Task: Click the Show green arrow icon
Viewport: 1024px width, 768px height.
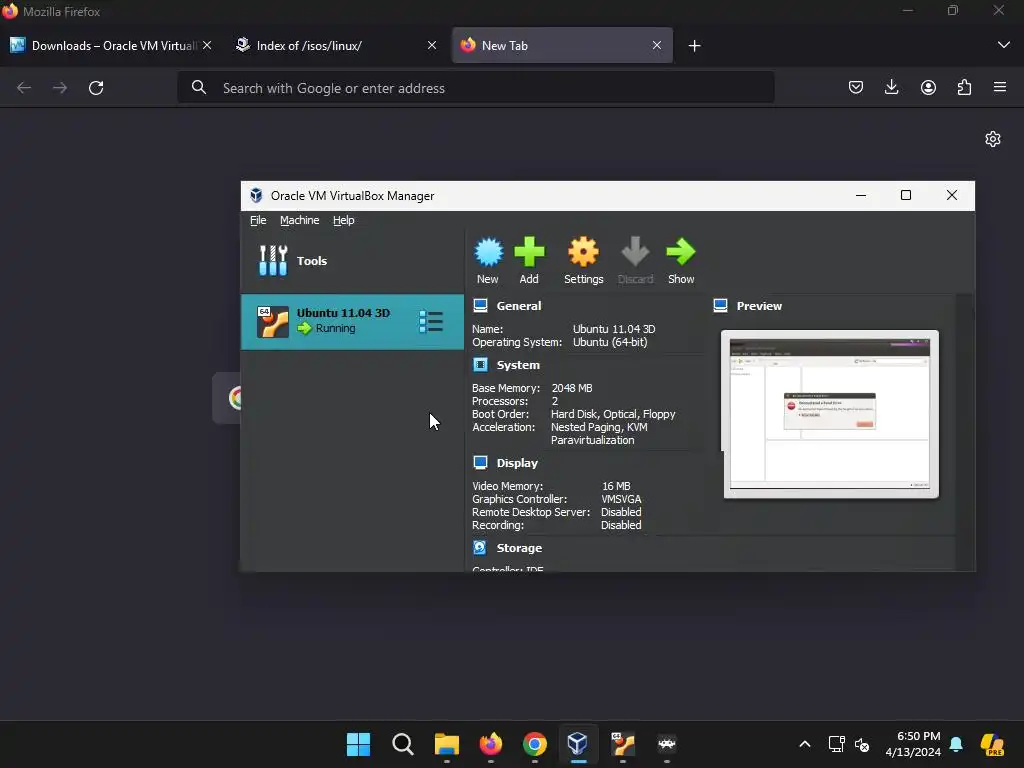Action: 680,253
